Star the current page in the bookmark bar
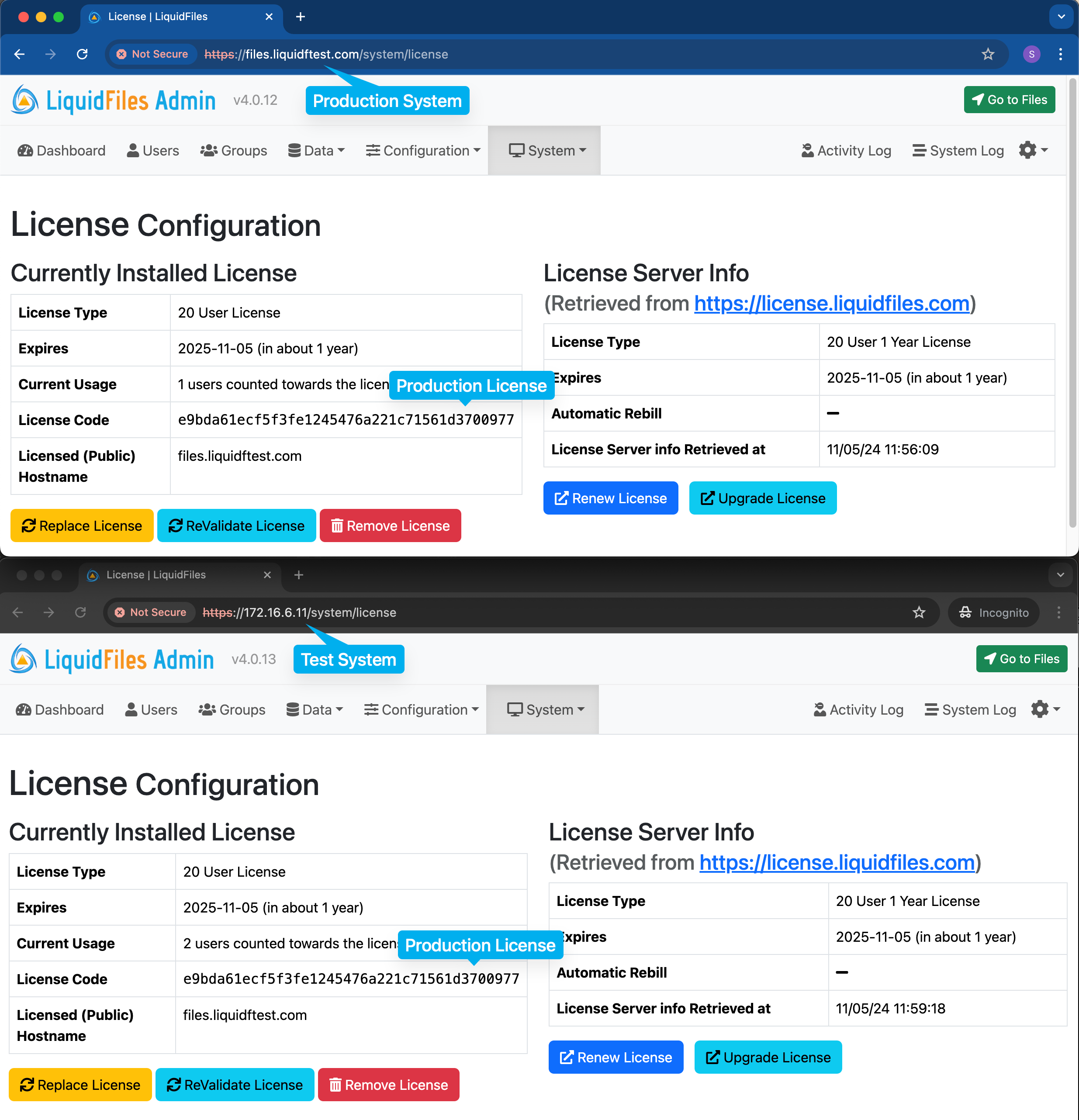1079x1120 pixels. (988, 54)
